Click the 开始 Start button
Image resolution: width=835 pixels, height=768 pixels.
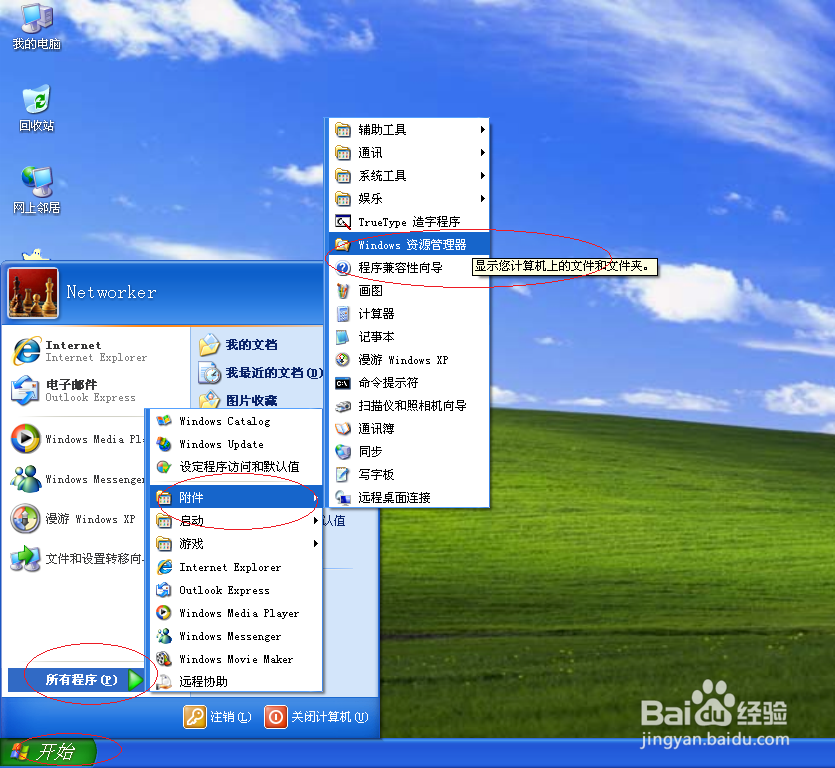click(x=48, y=752)
